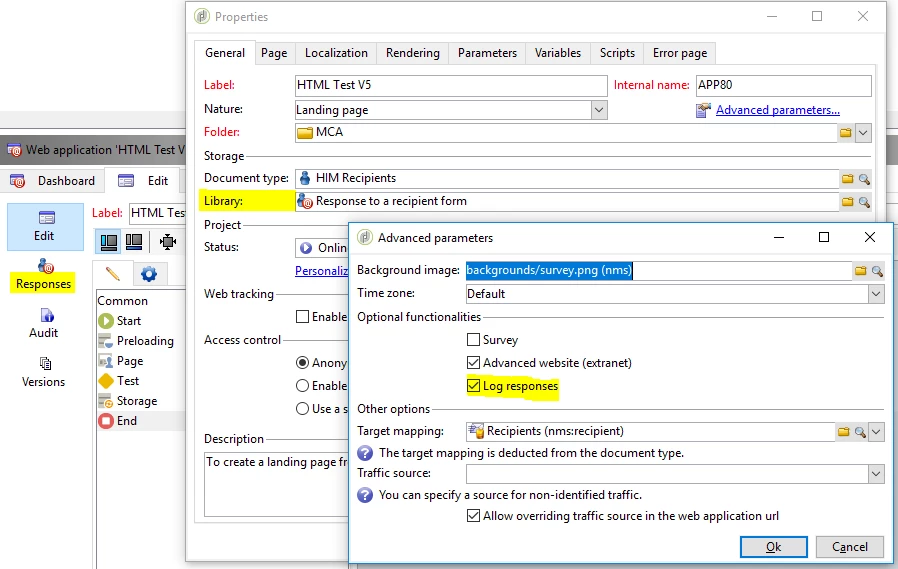The image size is (898, 569).
Task: Select the 'Use a s...' radio button
Action: point(302,409)
